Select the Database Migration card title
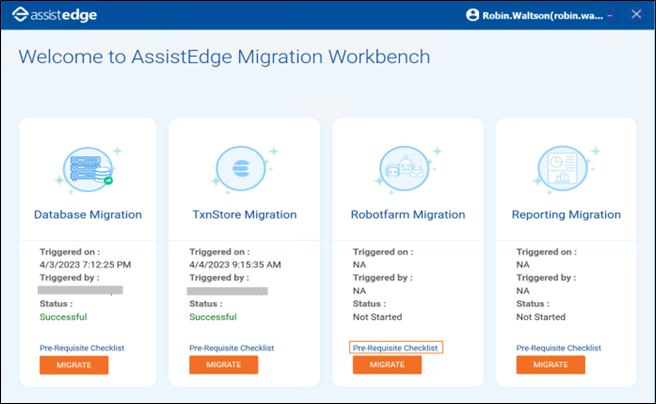Image resolution: width=656 pixels, height=404 pixels. 88,215
